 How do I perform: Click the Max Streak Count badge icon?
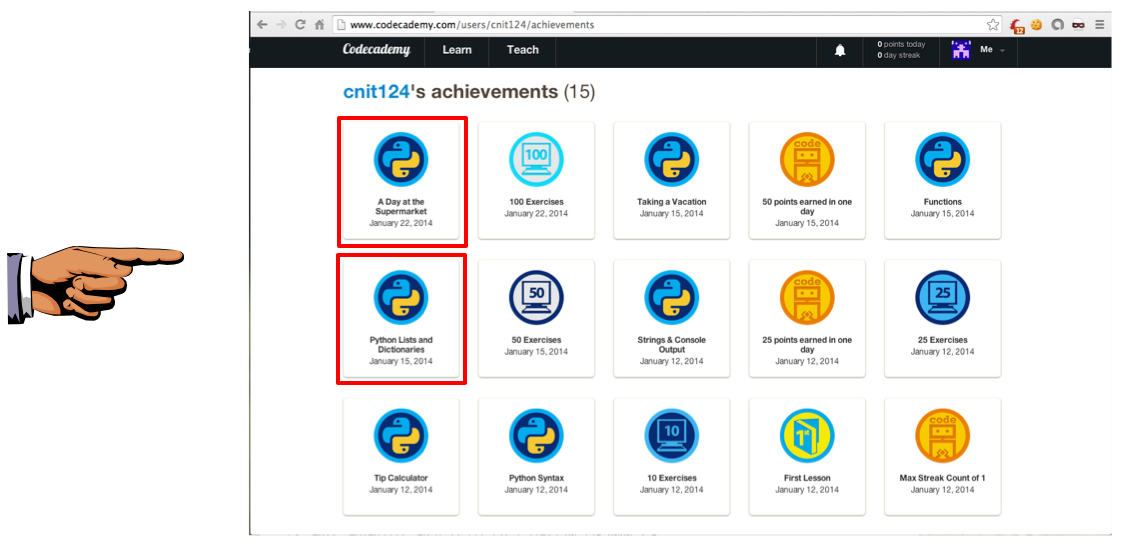pyautogui.click(x=942, y=436)
